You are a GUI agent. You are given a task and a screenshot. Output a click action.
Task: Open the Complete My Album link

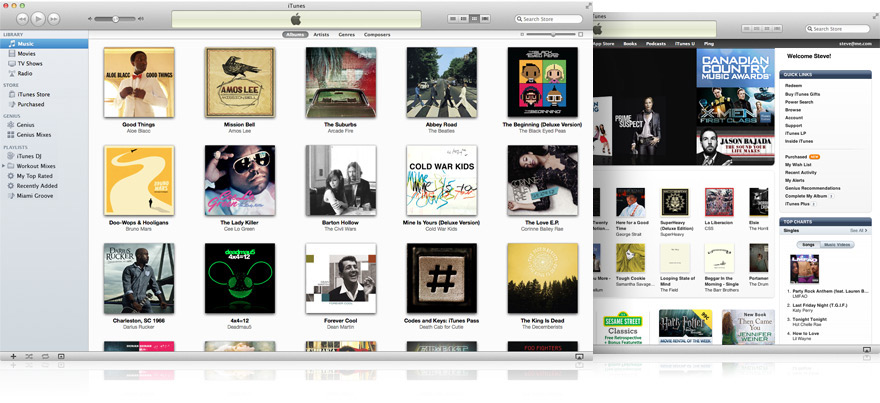point(806,196)
